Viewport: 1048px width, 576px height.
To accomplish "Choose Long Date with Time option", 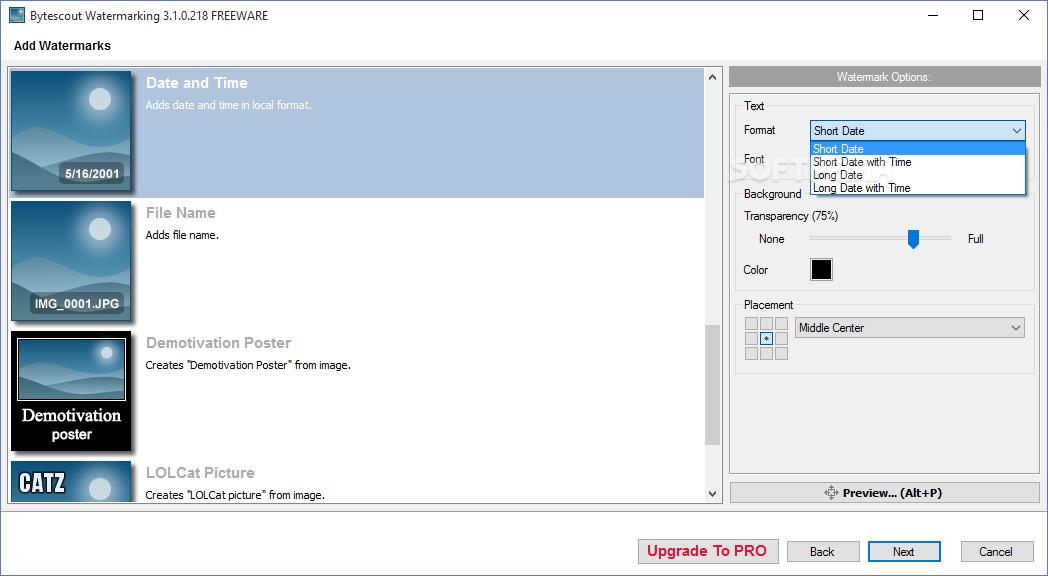I will pos(918,188).
